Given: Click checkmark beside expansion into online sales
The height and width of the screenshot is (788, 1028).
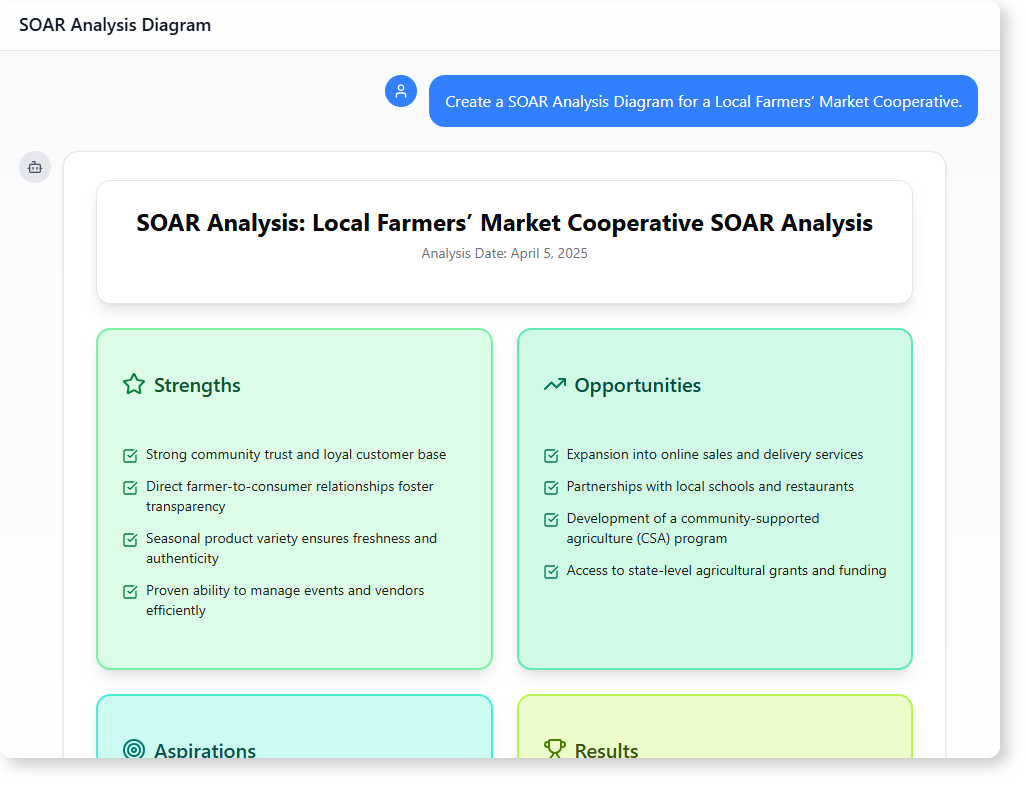Looking at the screenshot, I should (551, 456).
